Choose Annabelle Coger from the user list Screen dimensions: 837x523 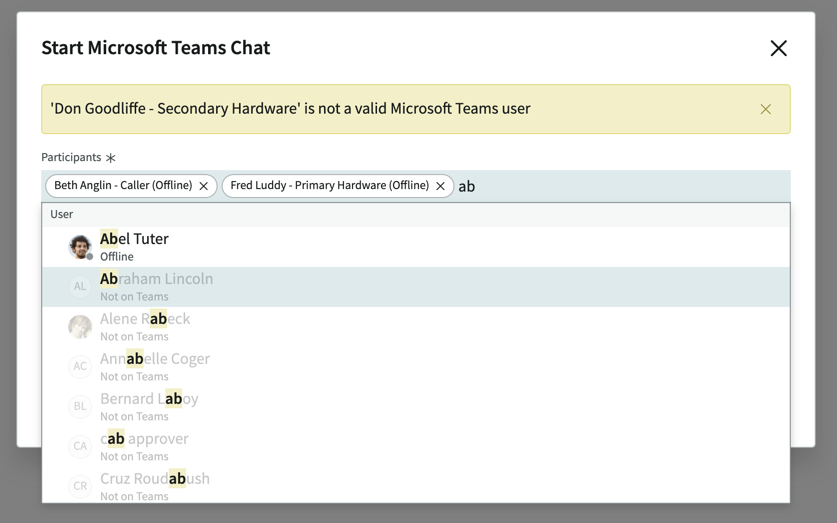(x=416, y=367)
